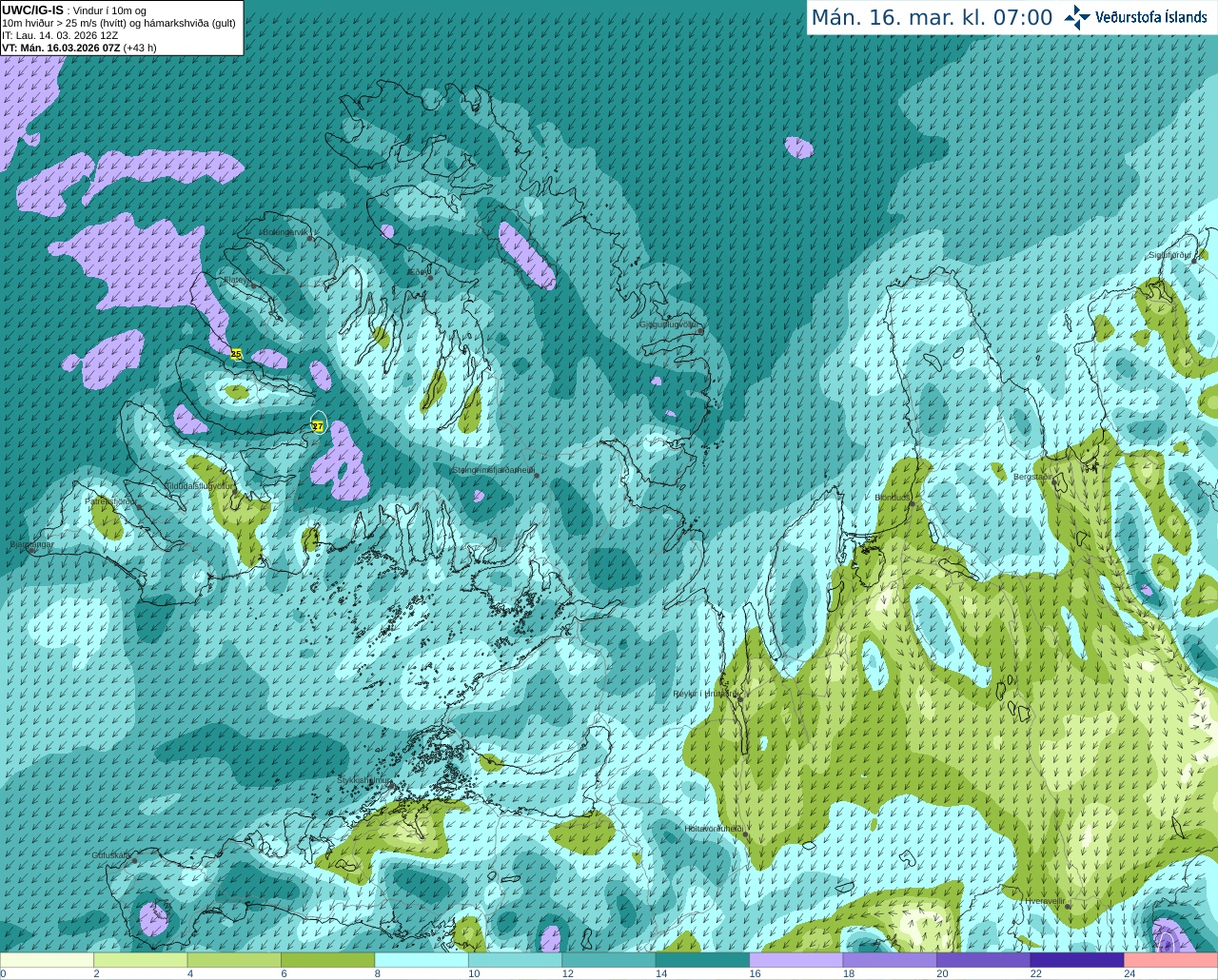Click the 'VT: Mán. 16.03.2026 07Z' line
This screenshot has width=1218, height=980.
coord(79,48)
